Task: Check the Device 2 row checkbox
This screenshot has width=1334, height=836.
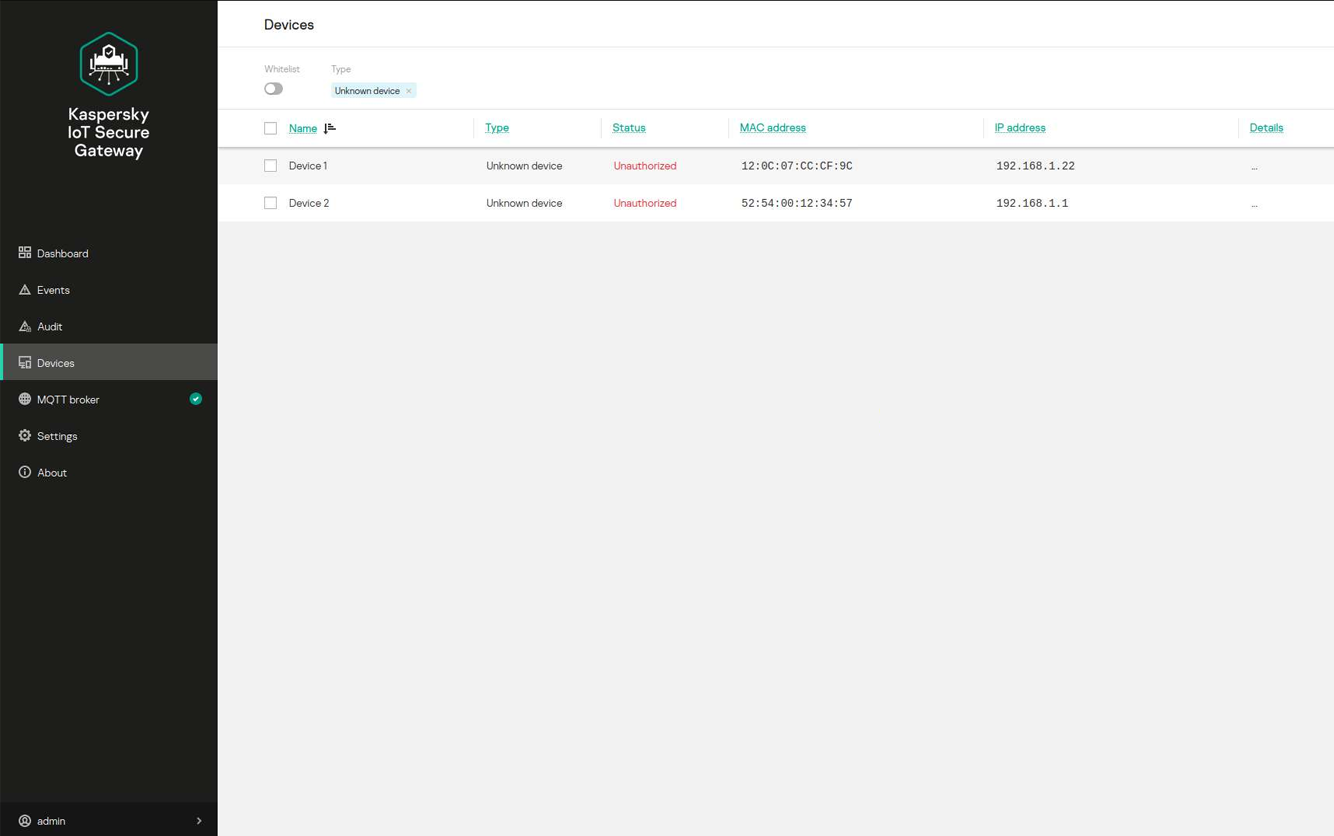Action: [270, 203]
